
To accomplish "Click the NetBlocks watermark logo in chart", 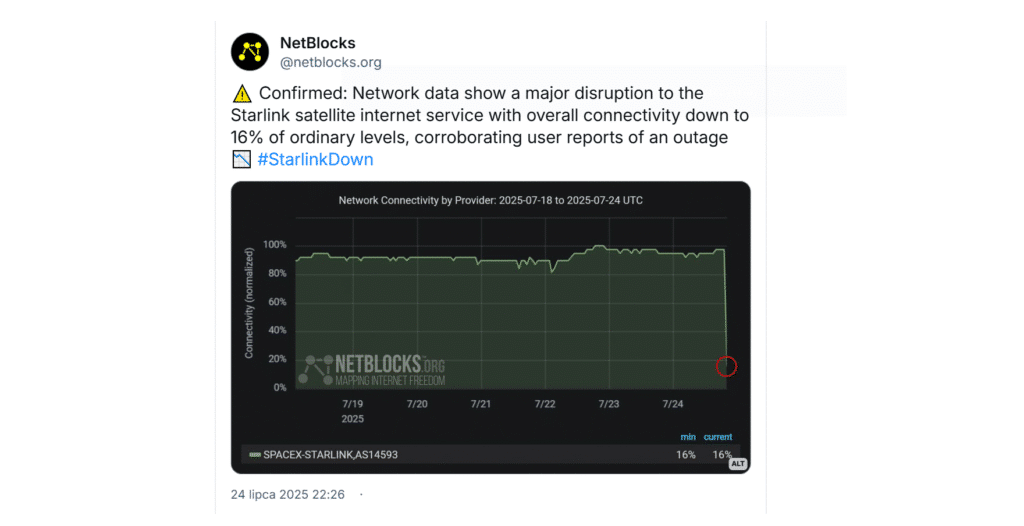I will pos(375,370).
